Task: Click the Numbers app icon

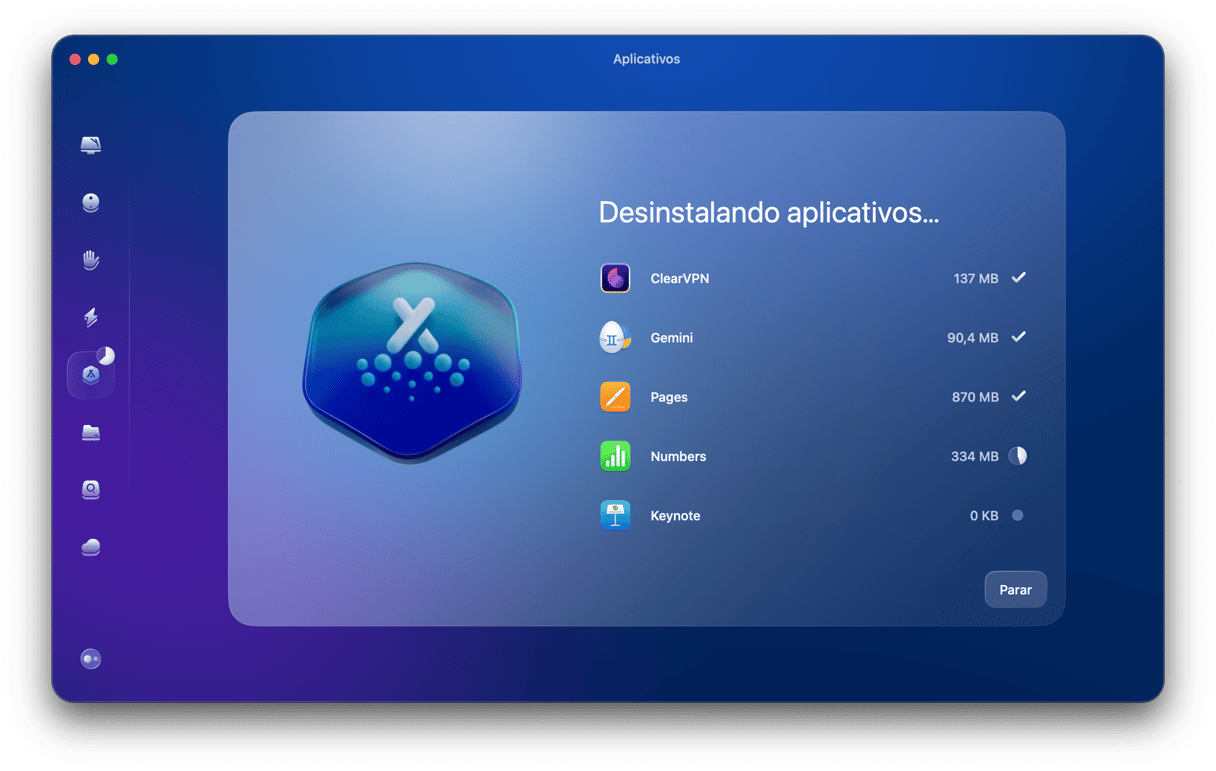Action: click(615, 456)
